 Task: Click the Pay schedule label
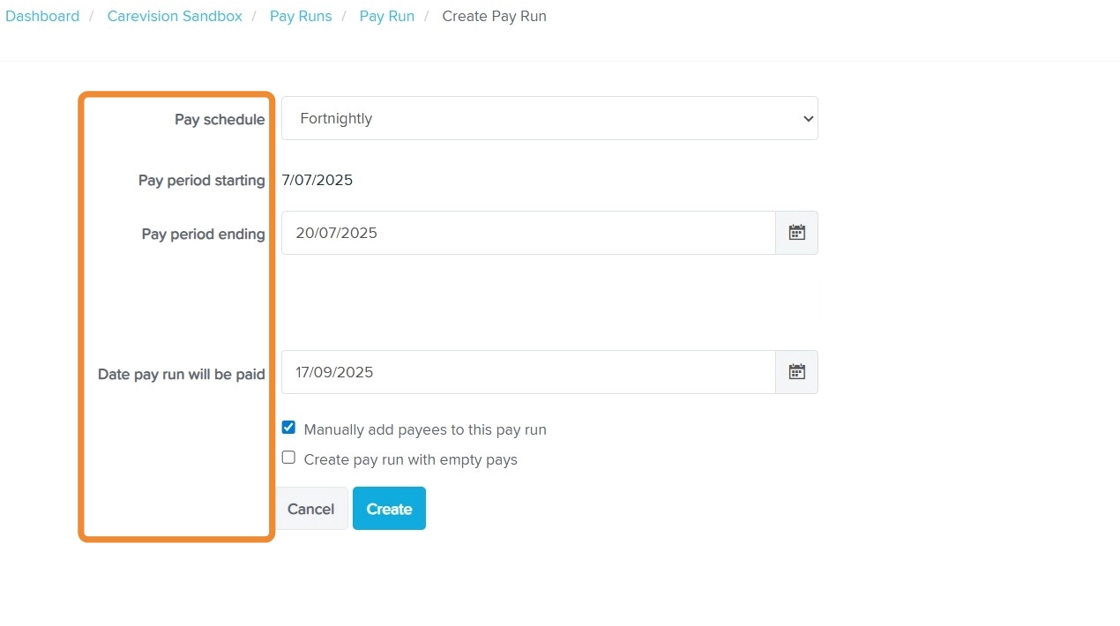click(220, 120)
